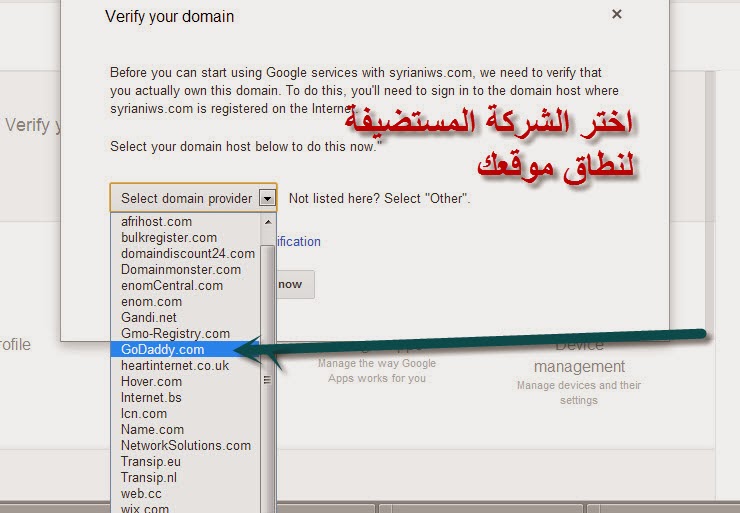This screenshot has height=513, width=740.
Task: Click the dropdown list scrollbar thumb
Action: click(268, 379)
